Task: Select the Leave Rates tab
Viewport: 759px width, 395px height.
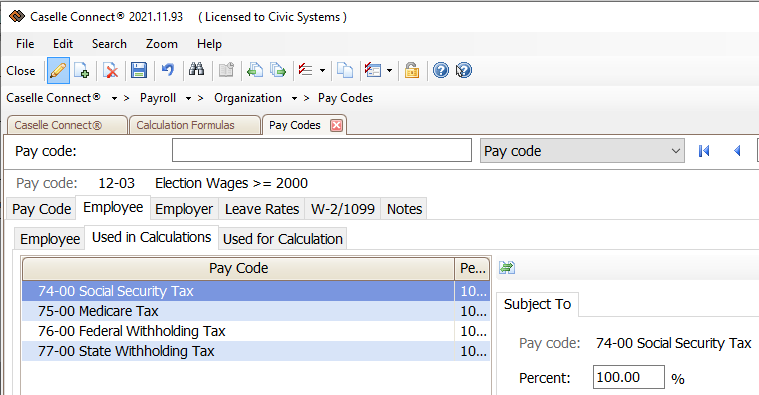Action: (262, 209)
